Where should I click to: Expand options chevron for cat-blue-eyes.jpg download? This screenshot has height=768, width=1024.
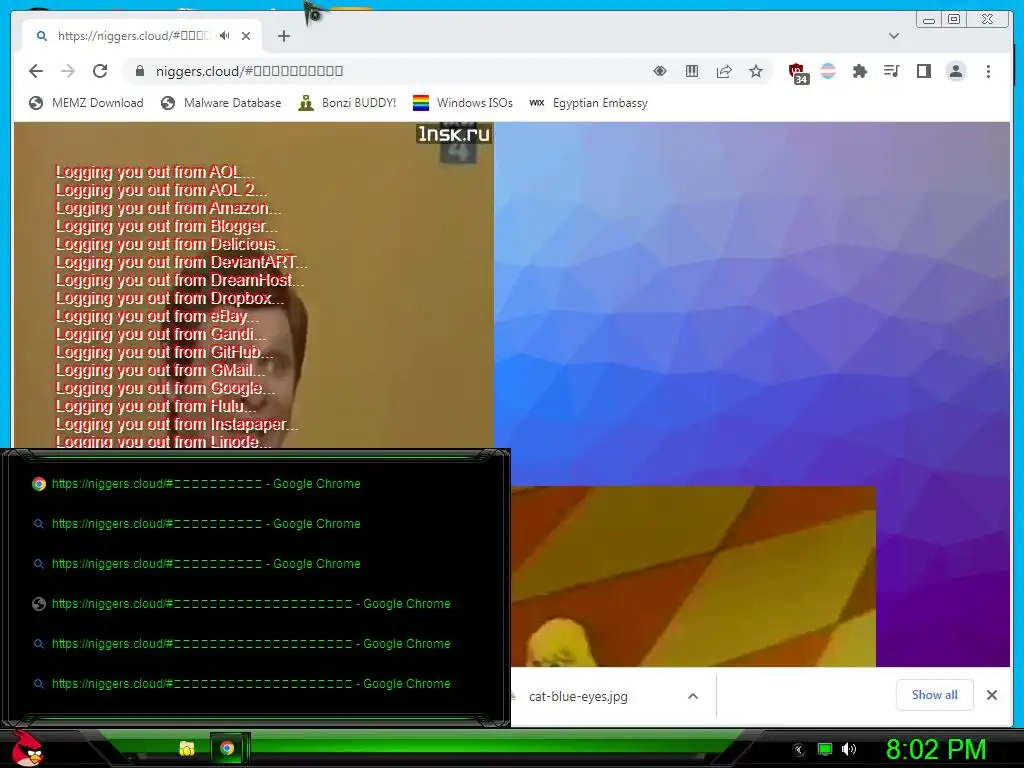click(x=693, y=697)
